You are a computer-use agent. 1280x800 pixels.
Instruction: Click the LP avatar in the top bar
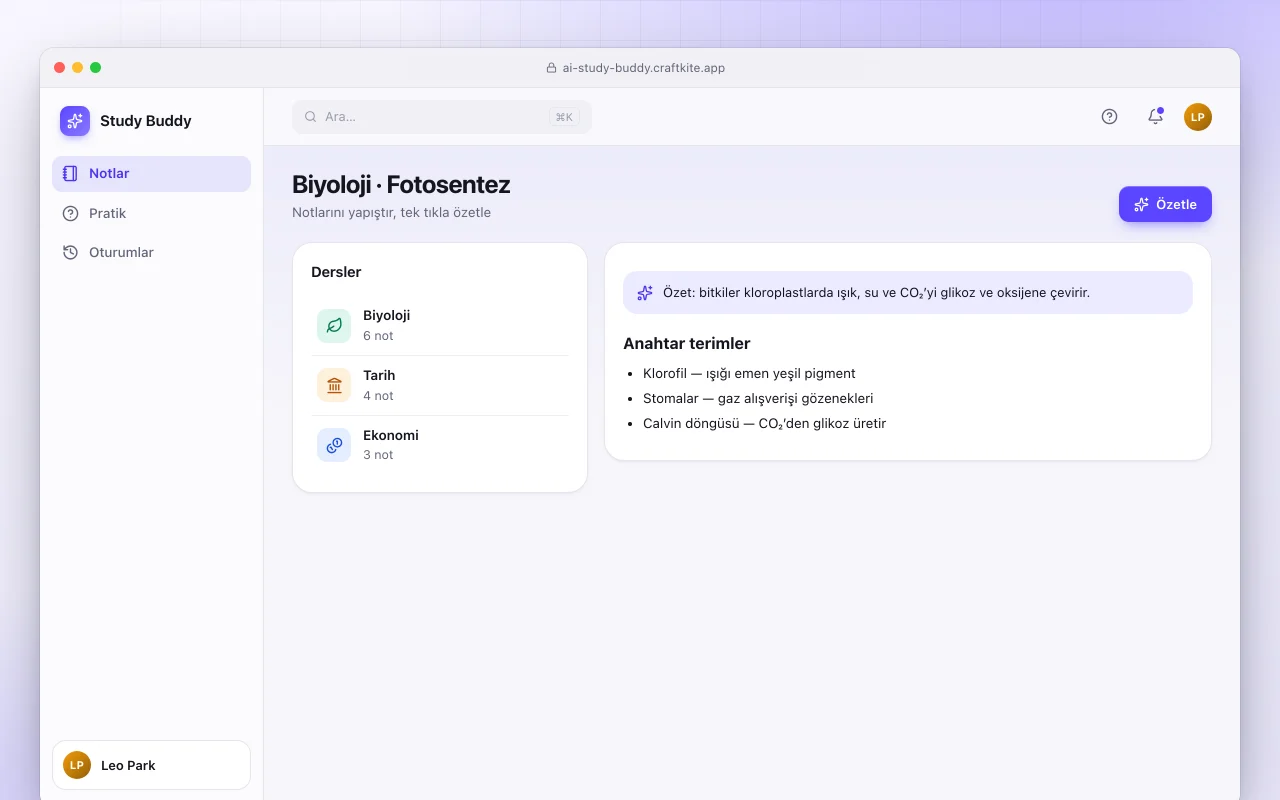tap(1198, 117)
